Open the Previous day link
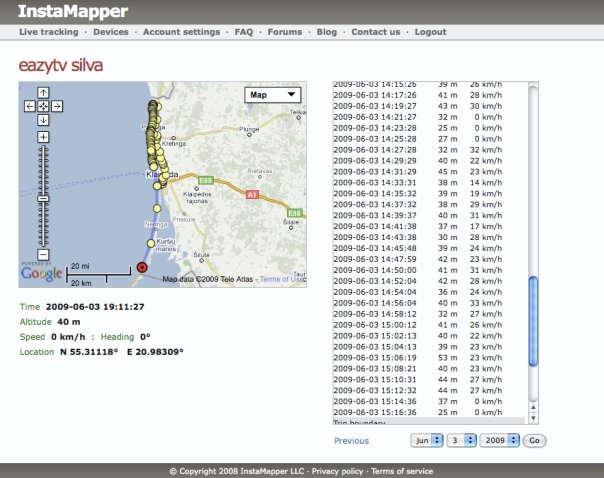604x478 pixels. tap(351, 441)
